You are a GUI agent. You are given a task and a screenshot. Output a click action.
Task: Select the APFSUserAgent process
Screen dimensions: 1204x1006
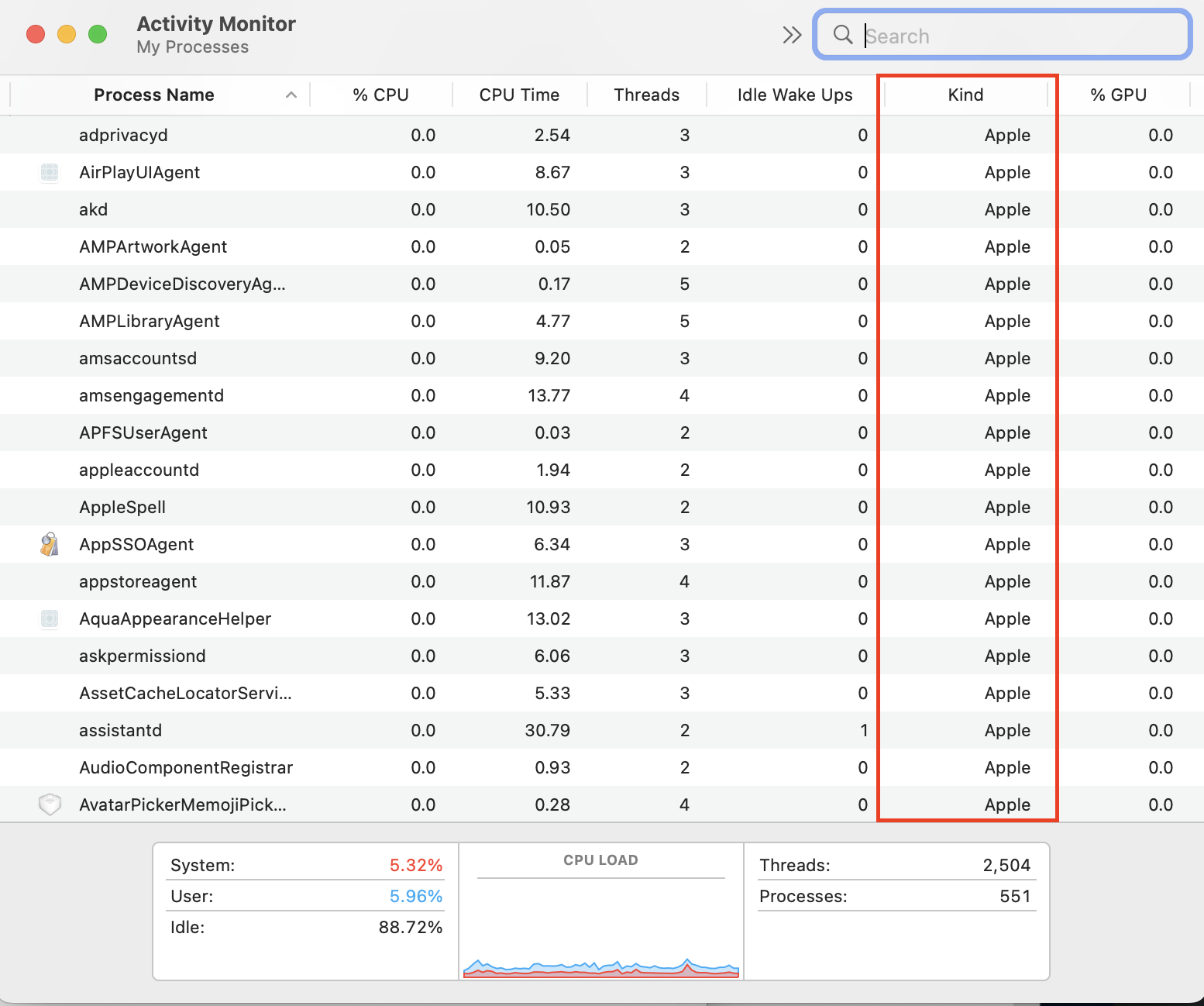(143, 432)
